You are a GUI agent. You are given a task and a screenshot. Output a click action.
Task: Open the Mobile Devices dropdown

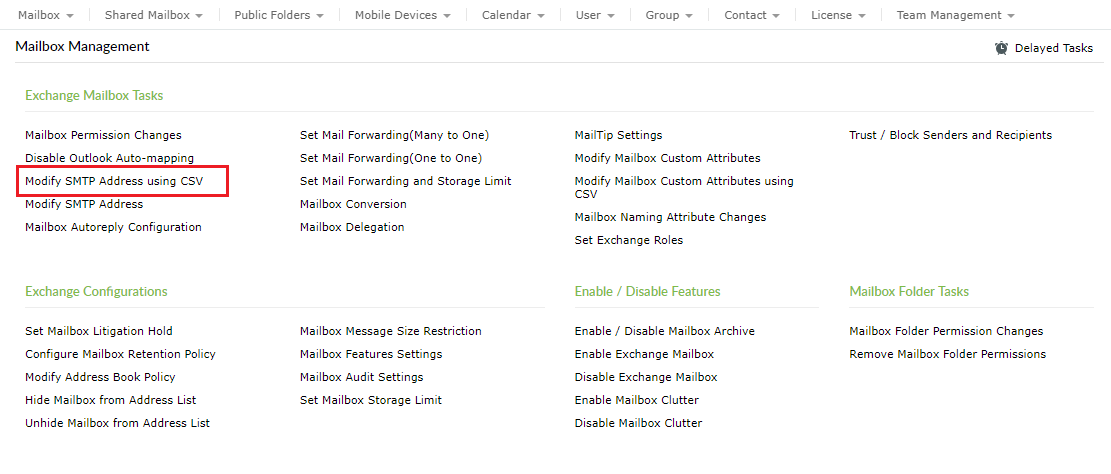coord(402,15)
